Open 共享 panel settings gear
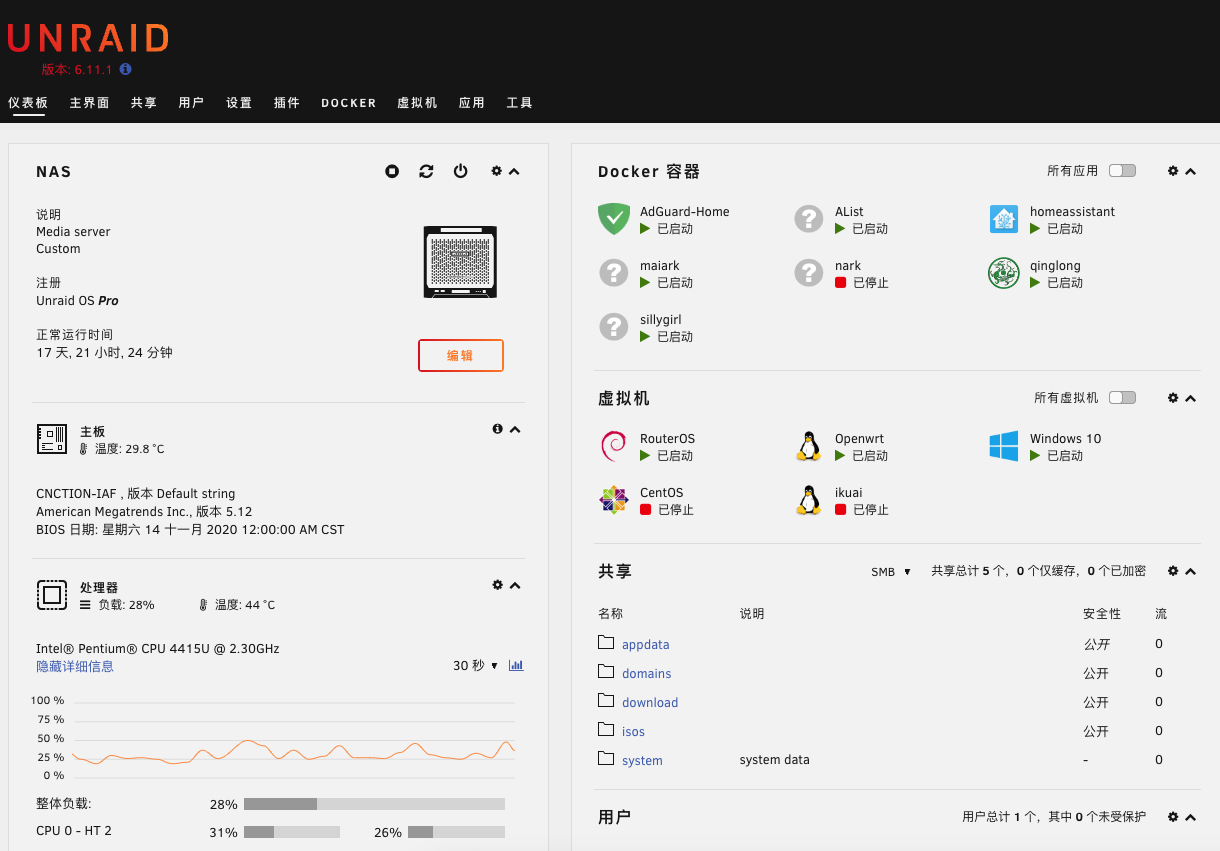The height and width of the screenshot is (851, 1220). (x=1173, y=571)
